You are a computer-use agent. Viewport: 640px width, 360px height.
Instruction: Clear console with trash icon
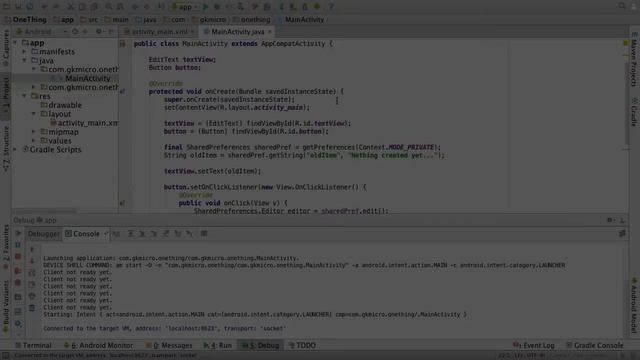tap(32, 308)
